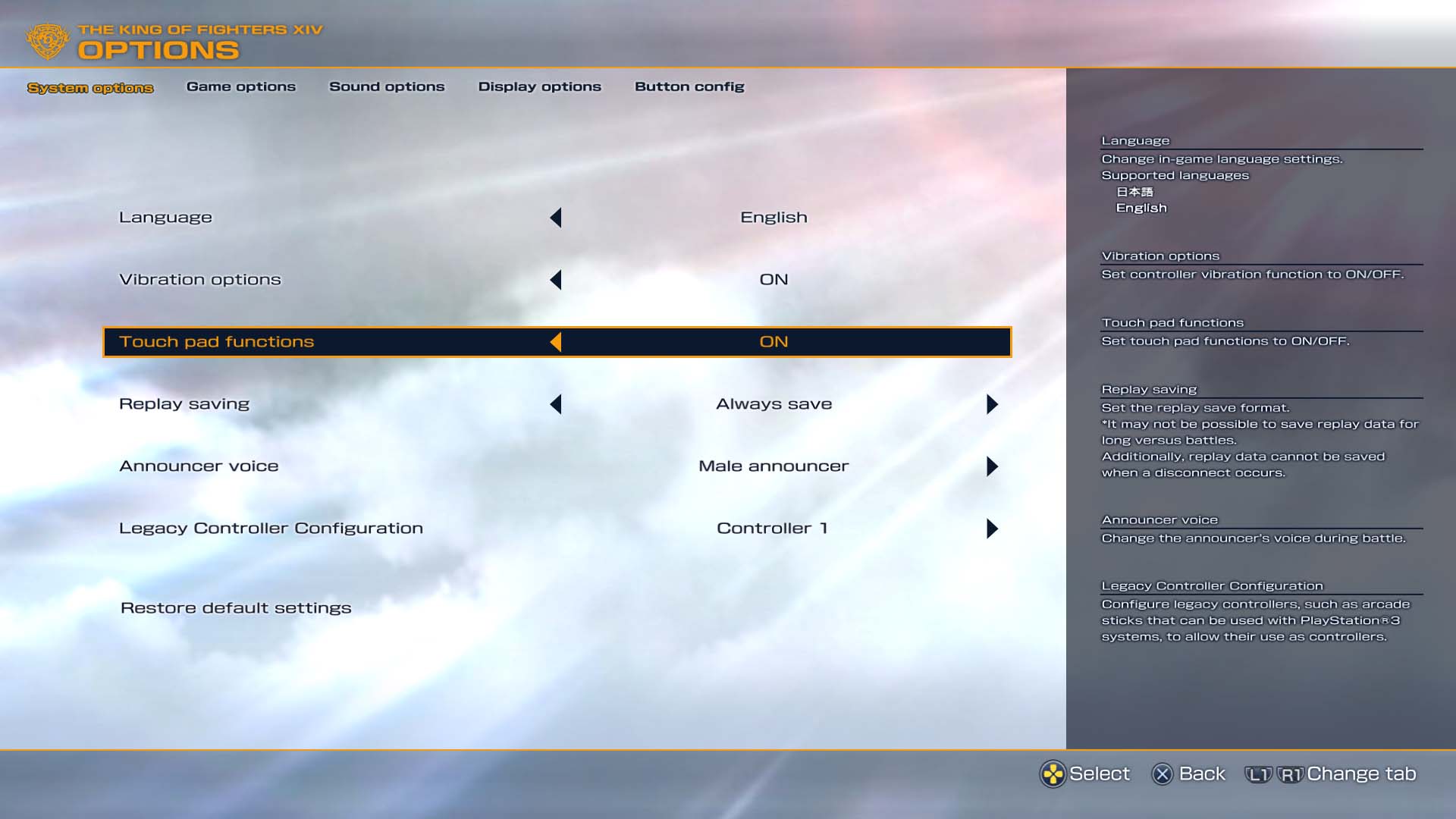Screen dimensions: 1456x819
Task: Click the orange left arrow for Touch pad functions
Action: point(556,342)
